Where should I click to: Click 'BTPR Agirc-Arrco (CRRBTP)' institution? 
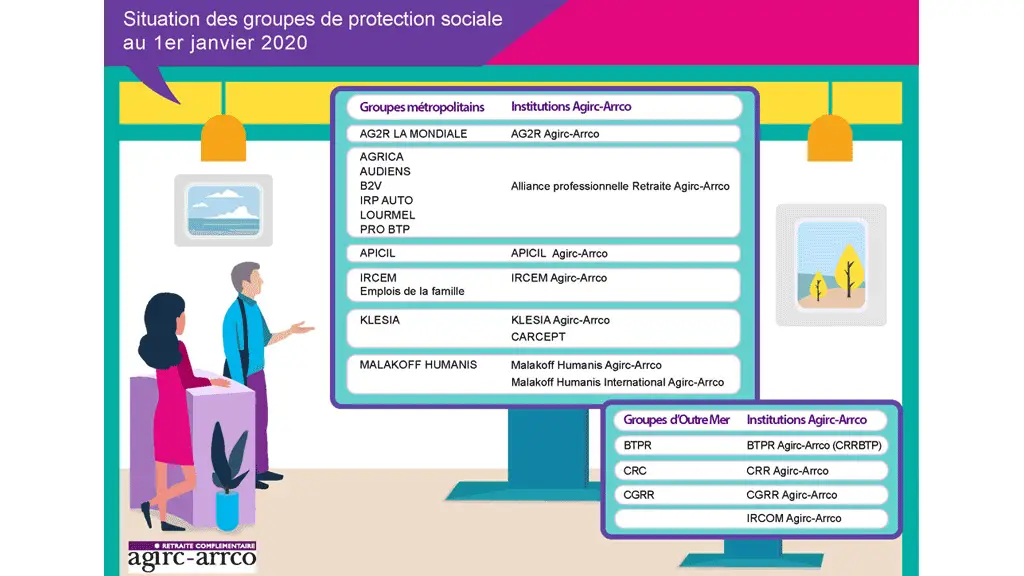(x=814, y=445)
